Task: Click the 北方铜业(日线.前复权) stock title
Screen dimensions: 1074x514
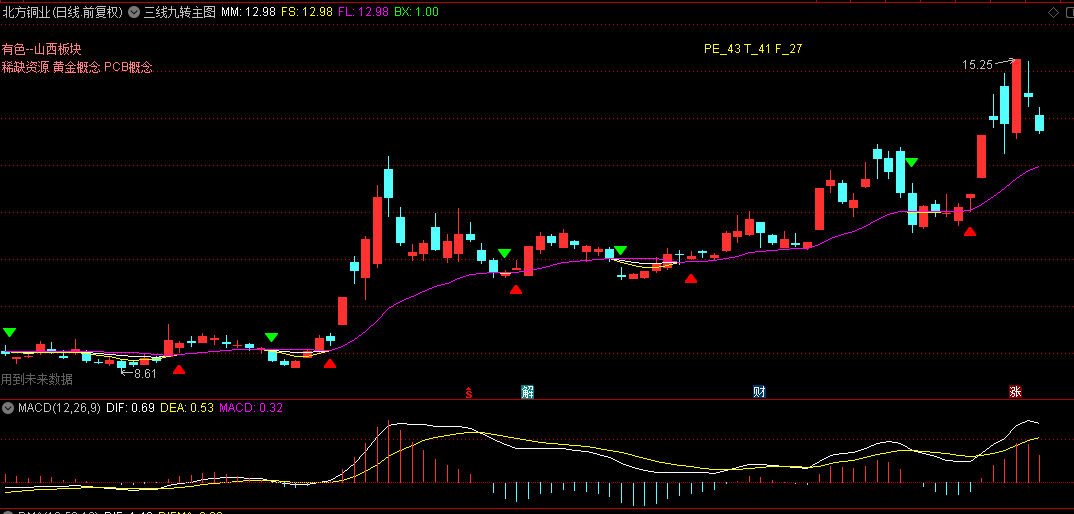Action: [x=62, y=12]
